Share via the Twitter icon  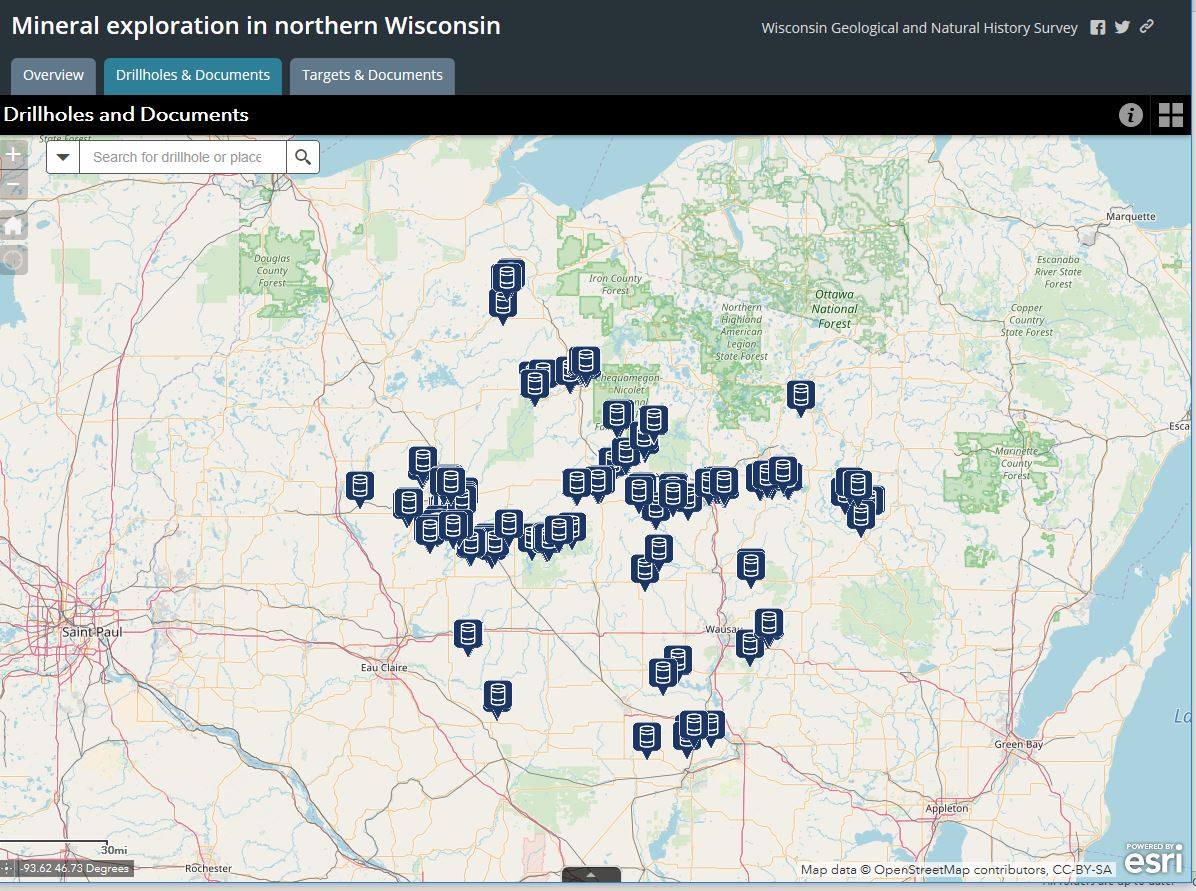[x=1122, y=27]
